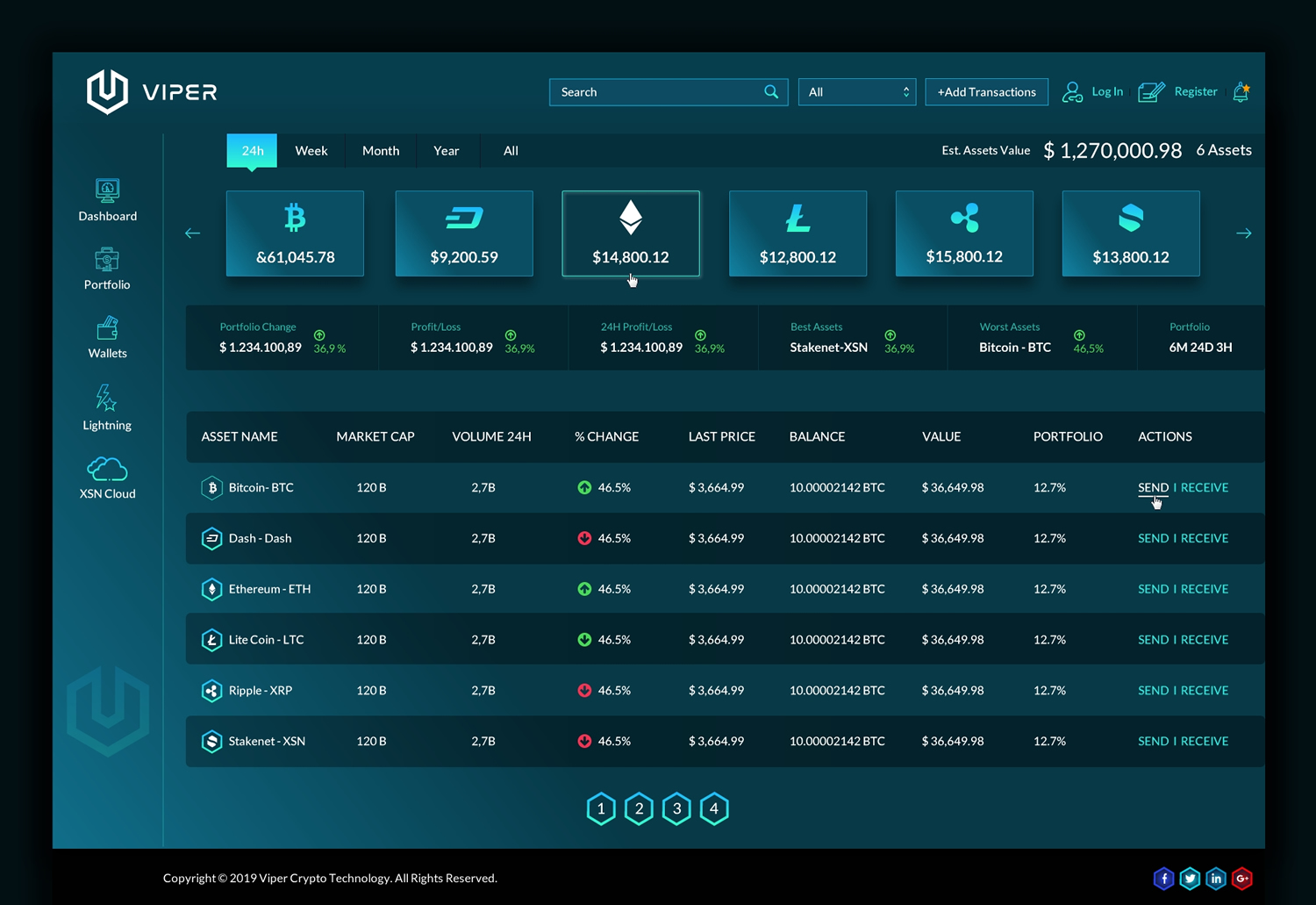
Task: Open the All filter dropdown
Action: pos(857,92)
